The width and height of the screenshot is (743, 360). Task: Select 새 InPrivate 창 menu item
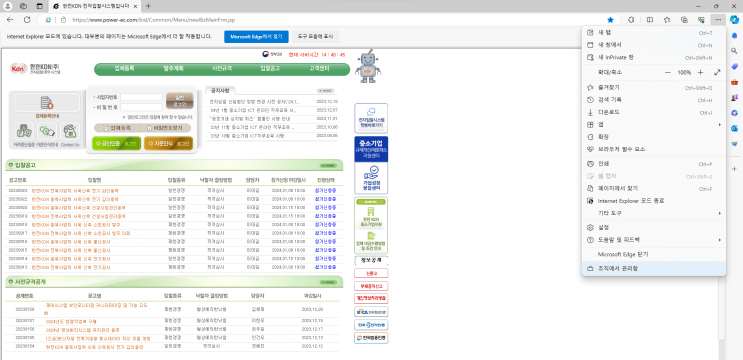click(653, 57)
